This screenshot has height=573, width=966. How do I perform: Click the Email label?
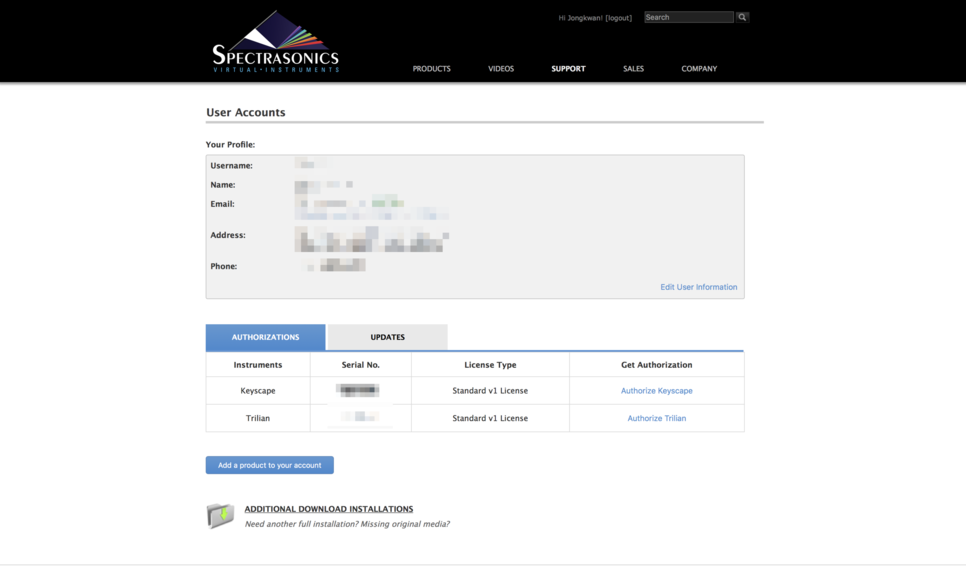pos(222,204)
